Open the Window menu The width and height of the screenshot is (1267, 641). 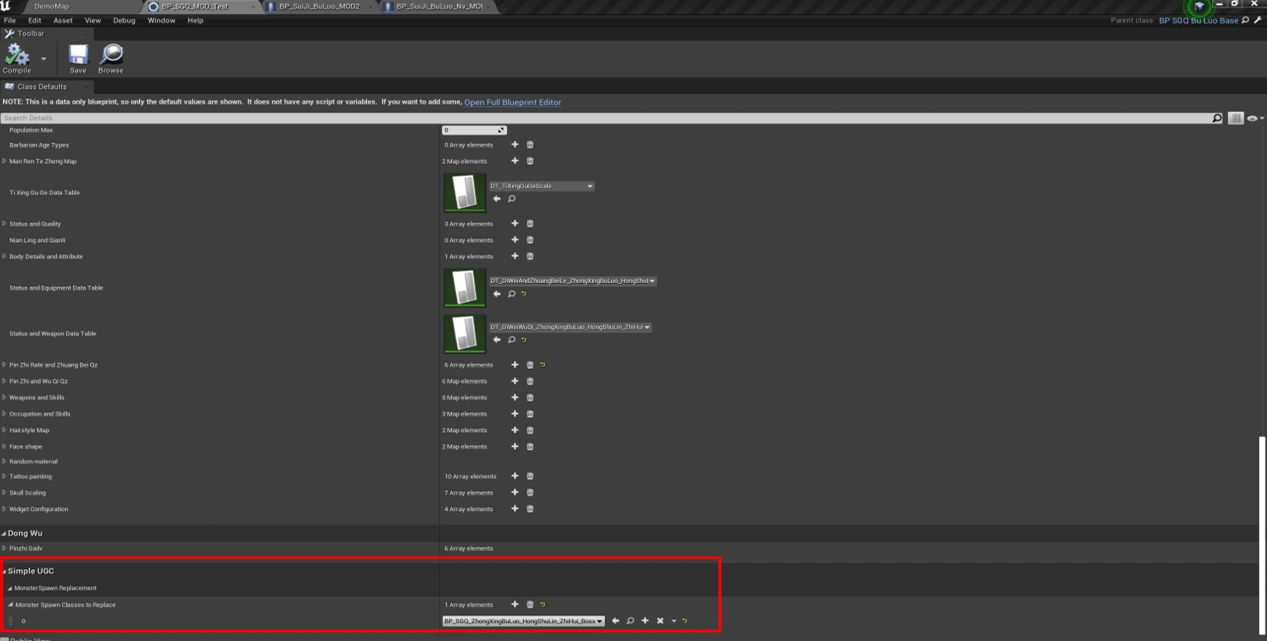click(161, 20)
